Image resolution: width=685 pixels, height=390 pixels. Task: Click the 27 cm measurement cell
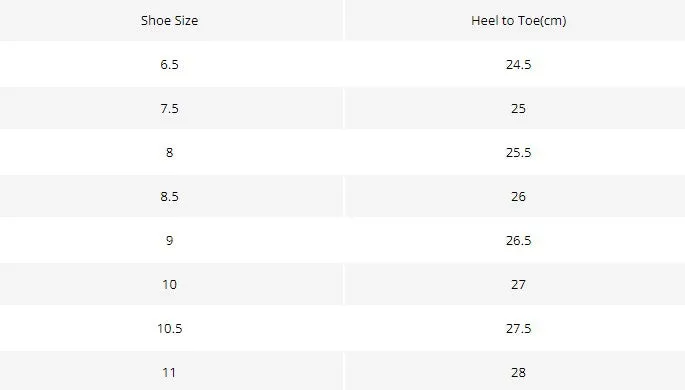519,284
